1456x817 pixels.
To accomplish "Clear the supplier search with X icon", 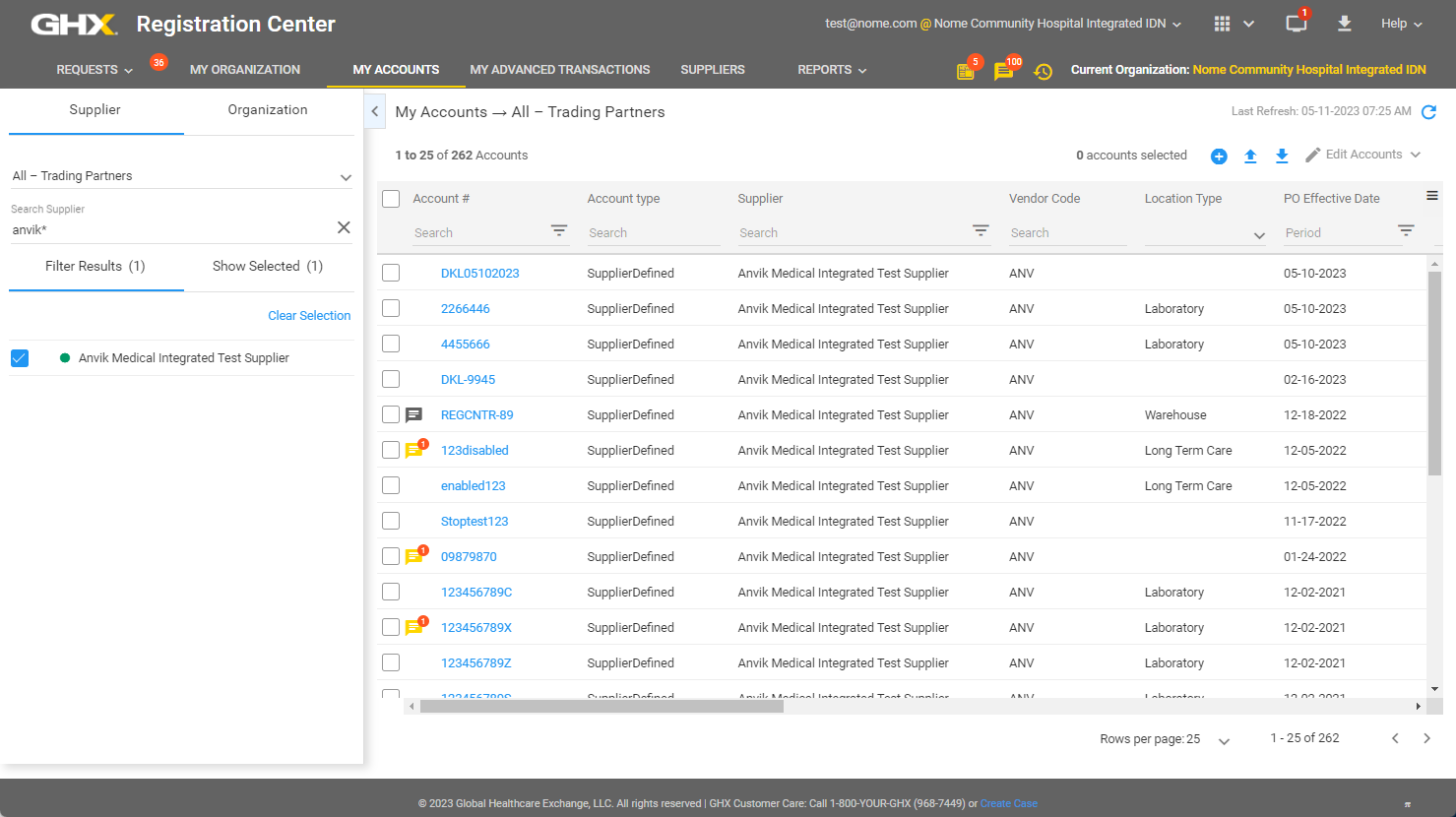I will 344,227.
